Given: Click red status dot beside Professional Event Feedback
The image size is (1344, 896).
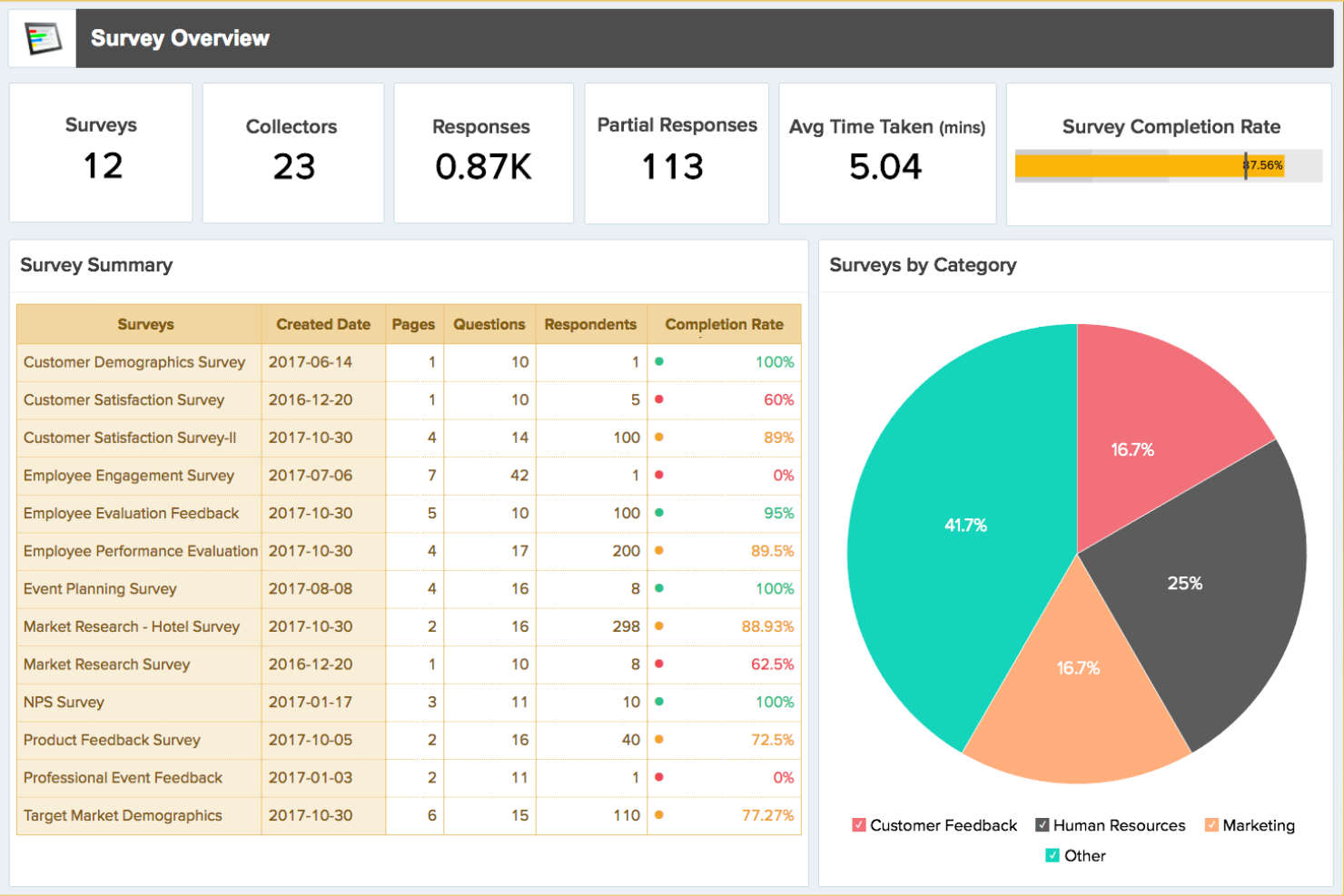Looking at the screenshot, I should [x=657, y=777].
